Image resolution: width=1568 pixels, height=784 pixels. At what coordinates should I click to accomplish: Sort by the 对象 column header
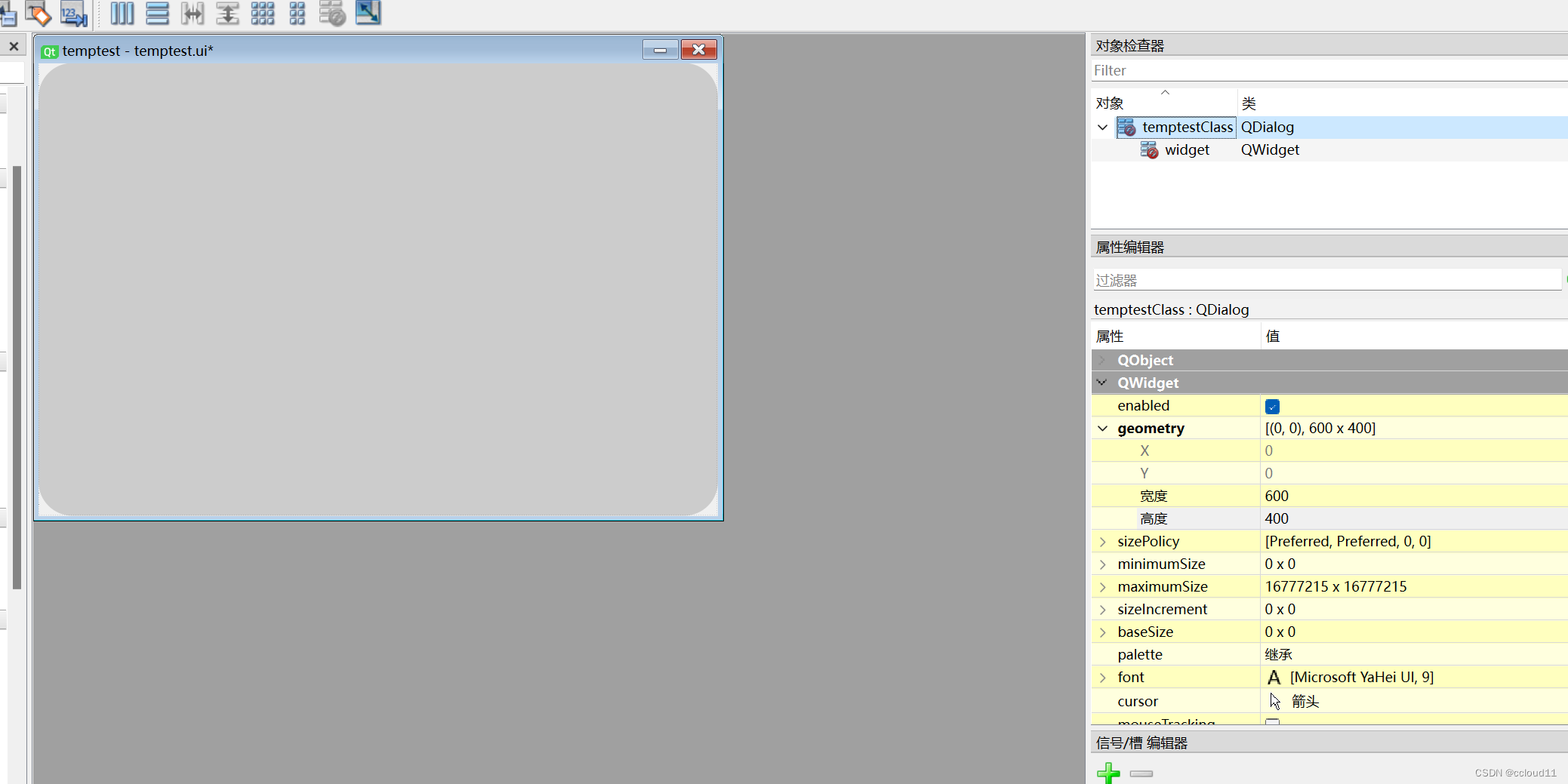pos(1164,103)
